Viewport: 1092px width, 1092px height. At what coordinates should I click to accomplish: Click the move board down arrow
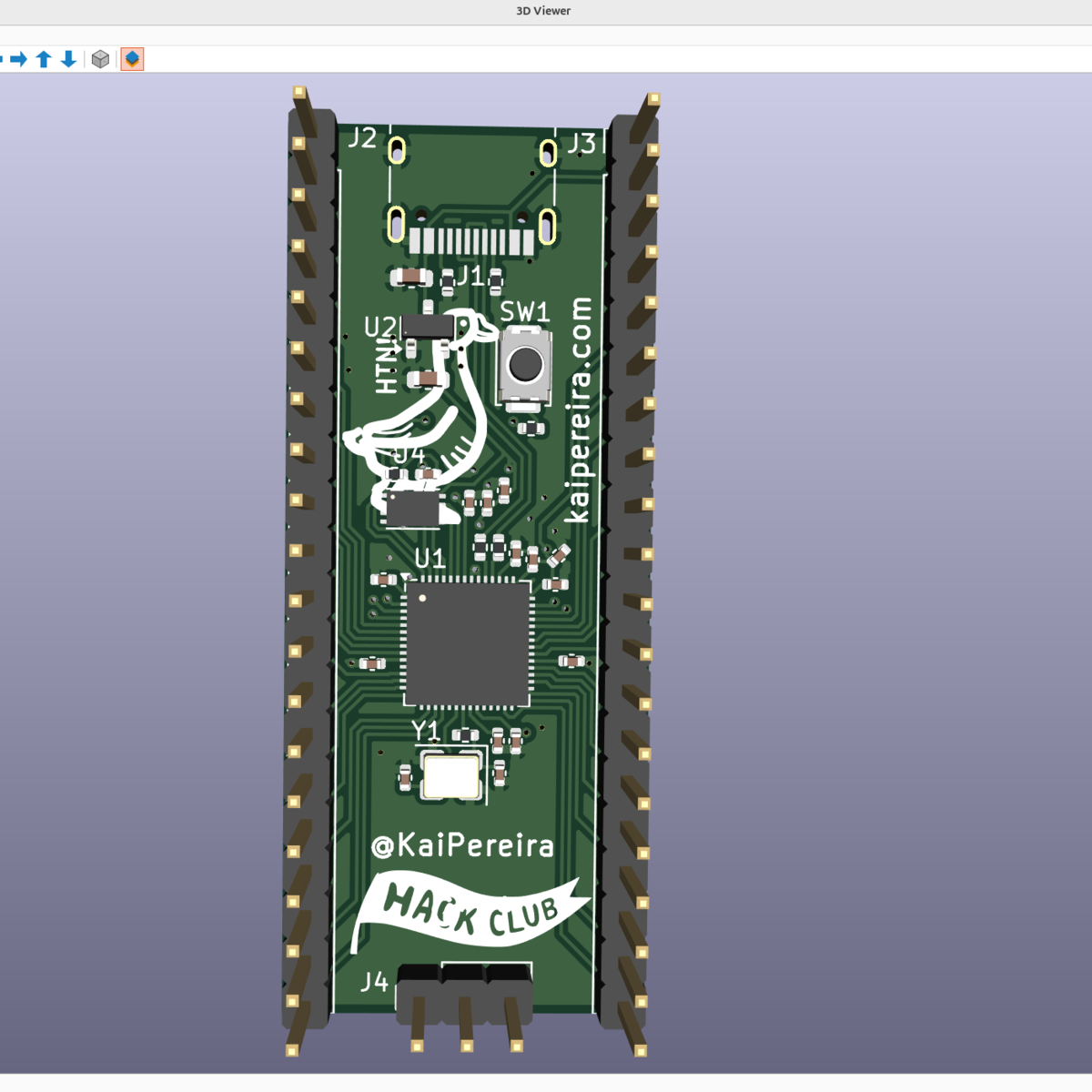(68, 59)
